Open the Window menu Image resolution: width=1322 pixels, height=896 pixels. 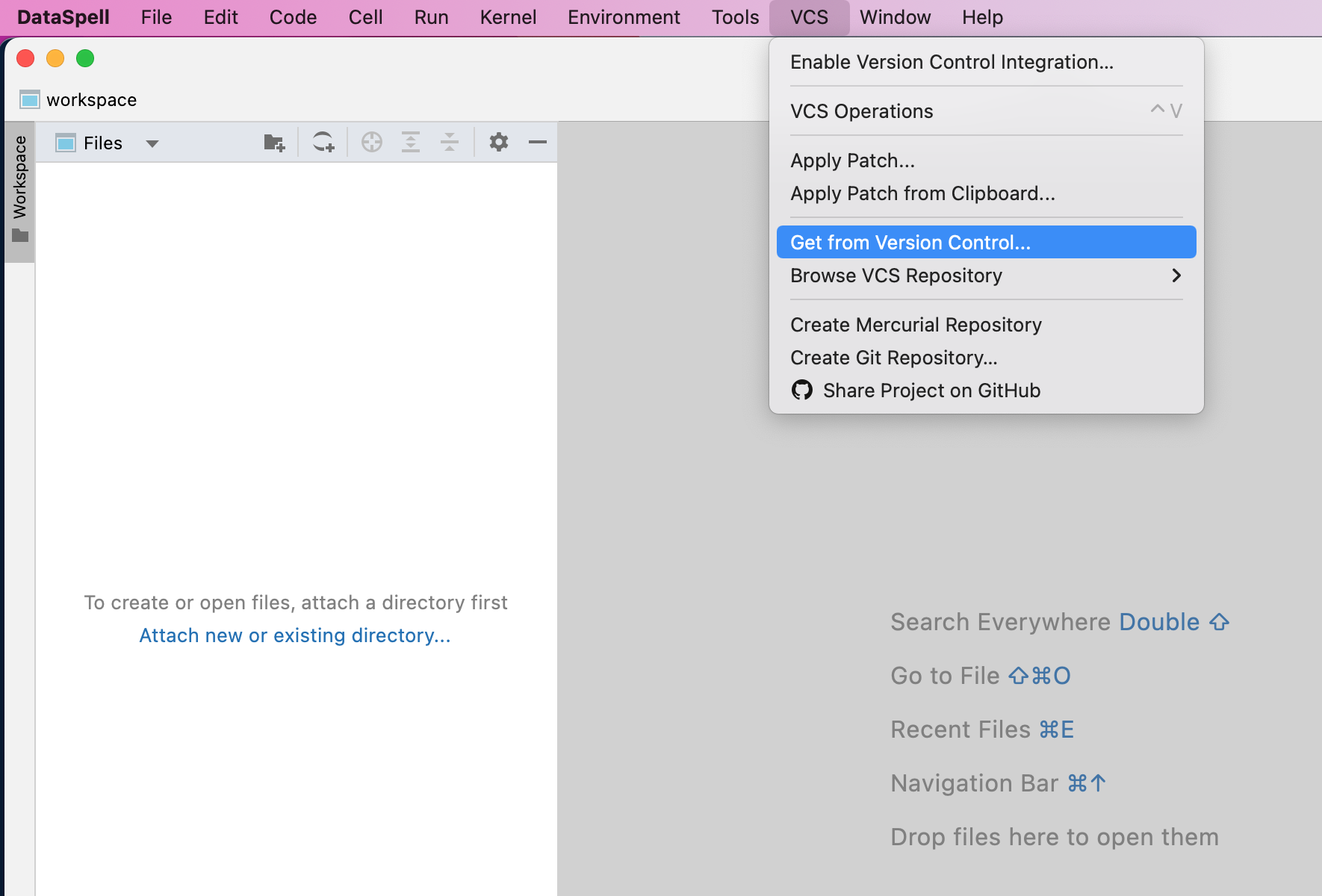pyautogui.click(x=895, y=17)
